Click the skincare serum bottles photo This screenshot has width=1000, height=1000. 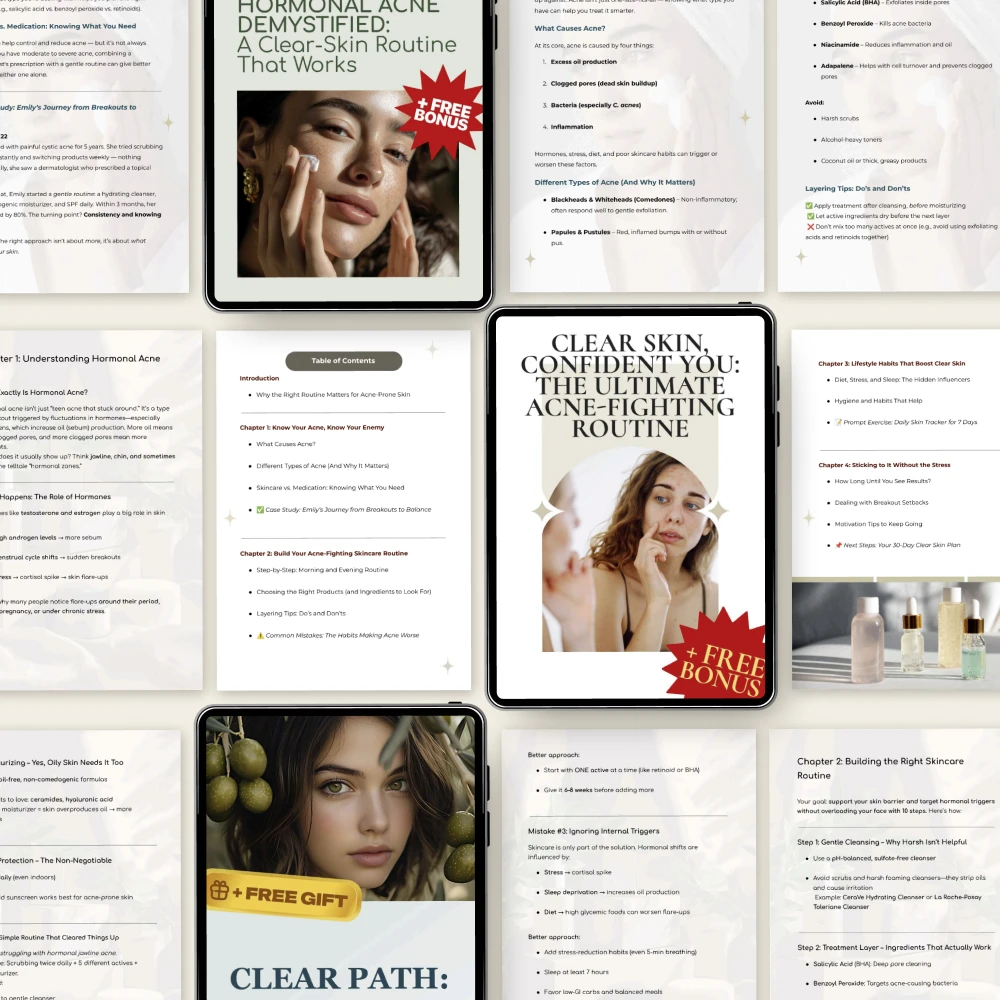point(895,636)
